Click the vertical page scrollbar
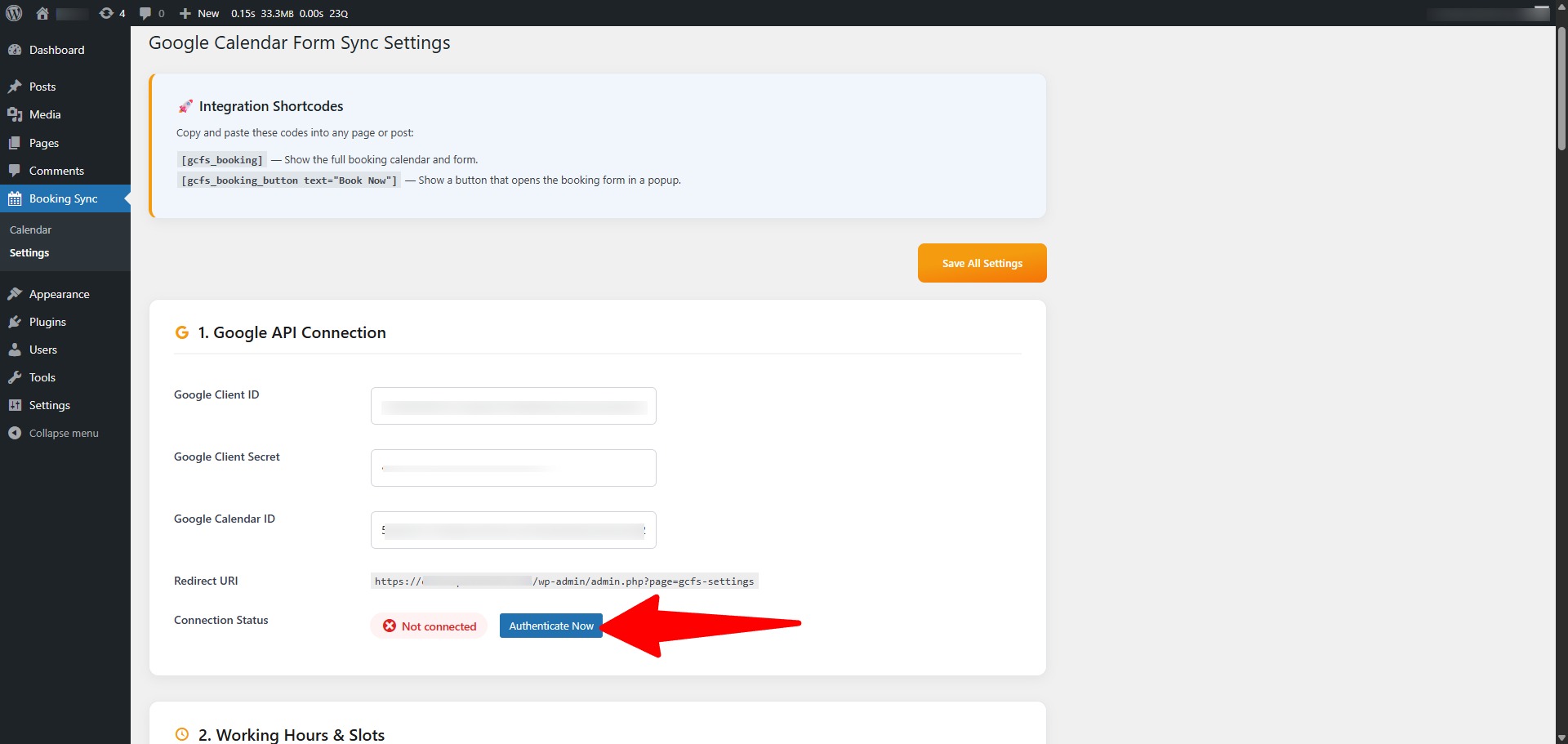 tap(1561, 90)
